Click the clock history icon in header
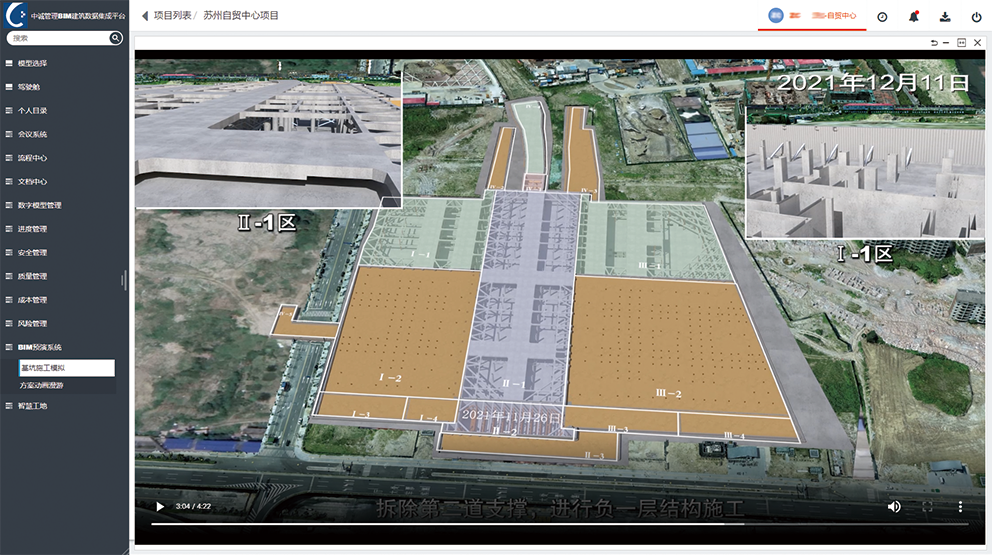 coord(882,17)
